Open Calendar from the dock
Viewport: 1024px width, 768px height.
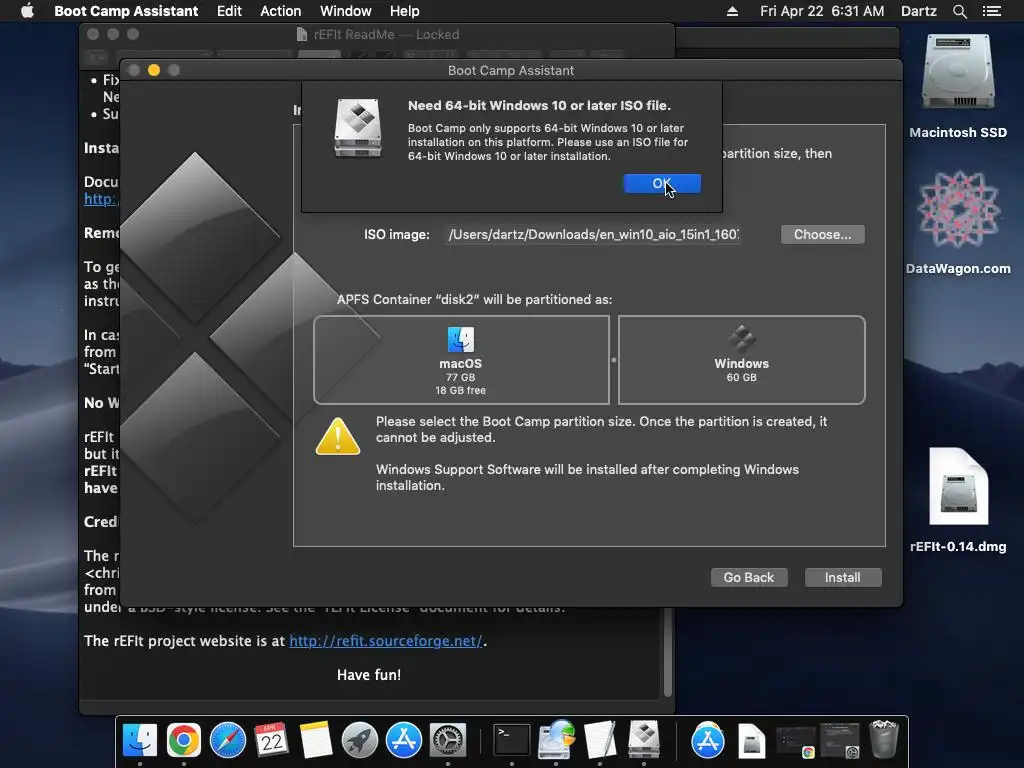click(272, 741)
